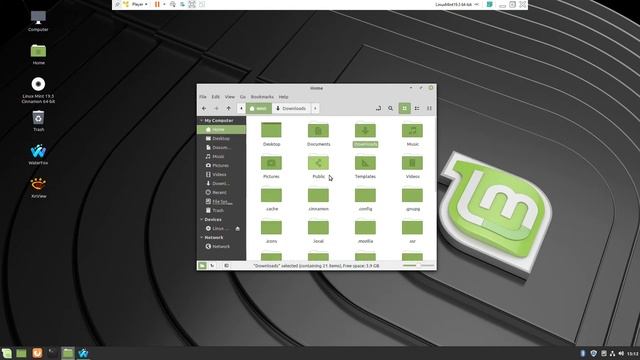Open the File menu
Image resolution: width=640 pixels, height=360 pixels.
[203, 97]
